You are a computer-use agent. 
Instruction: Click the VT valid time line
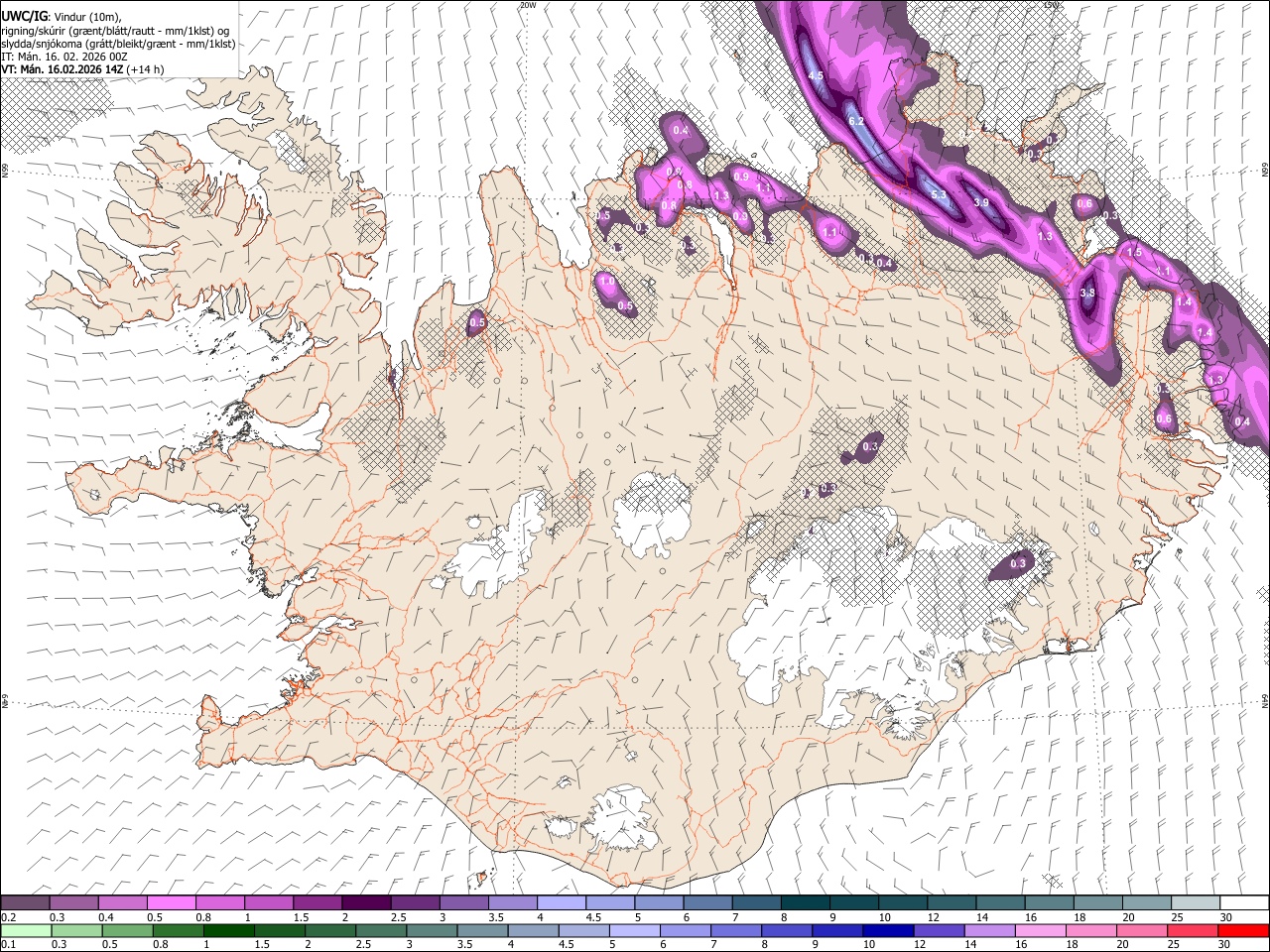pyautogui.click(x=82, y=69)
